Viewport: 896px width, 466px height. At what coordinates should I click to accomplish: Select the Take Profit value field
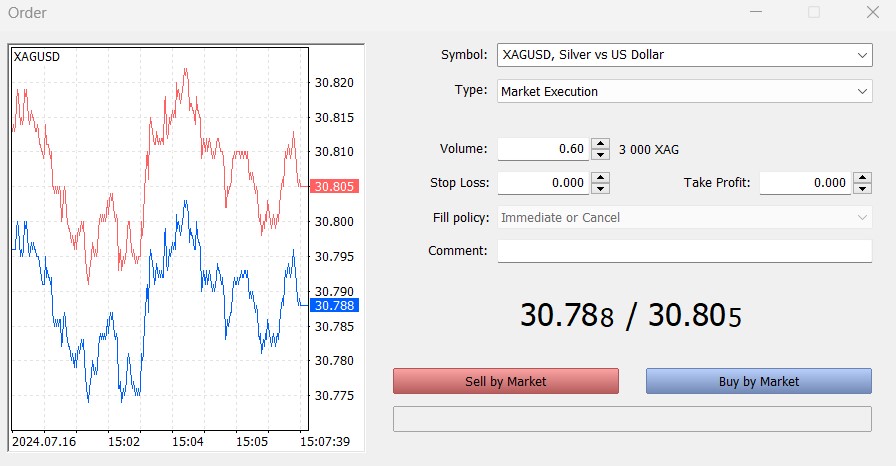[x=804, y=183]
